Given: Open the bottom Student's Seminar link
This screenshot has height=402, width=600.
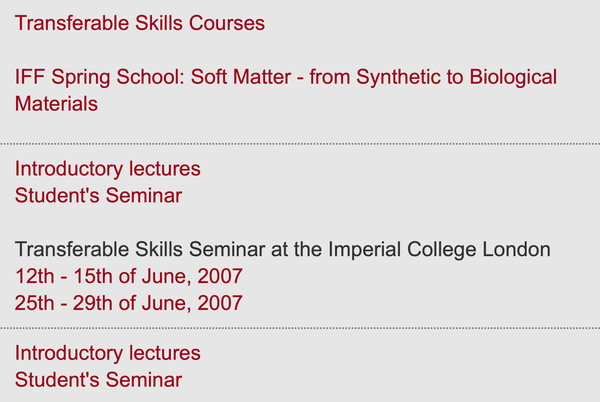Looking at the screenshot, I should 98,379.
